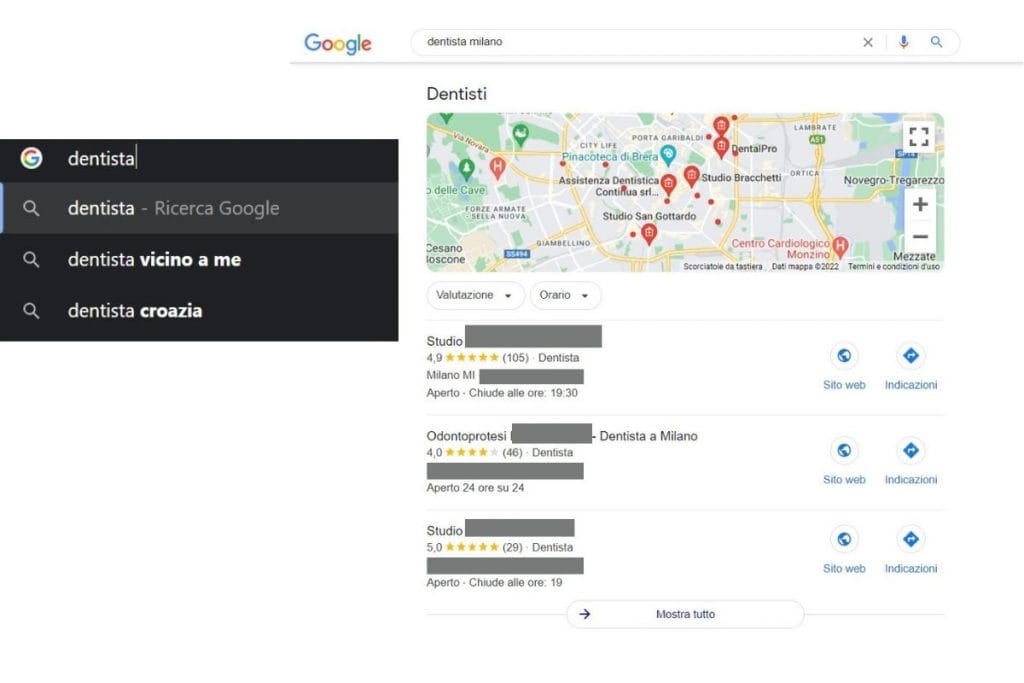Click the DentalPro map pin
This screenshot has width=1024, height=683.
(x=721, y=146)
